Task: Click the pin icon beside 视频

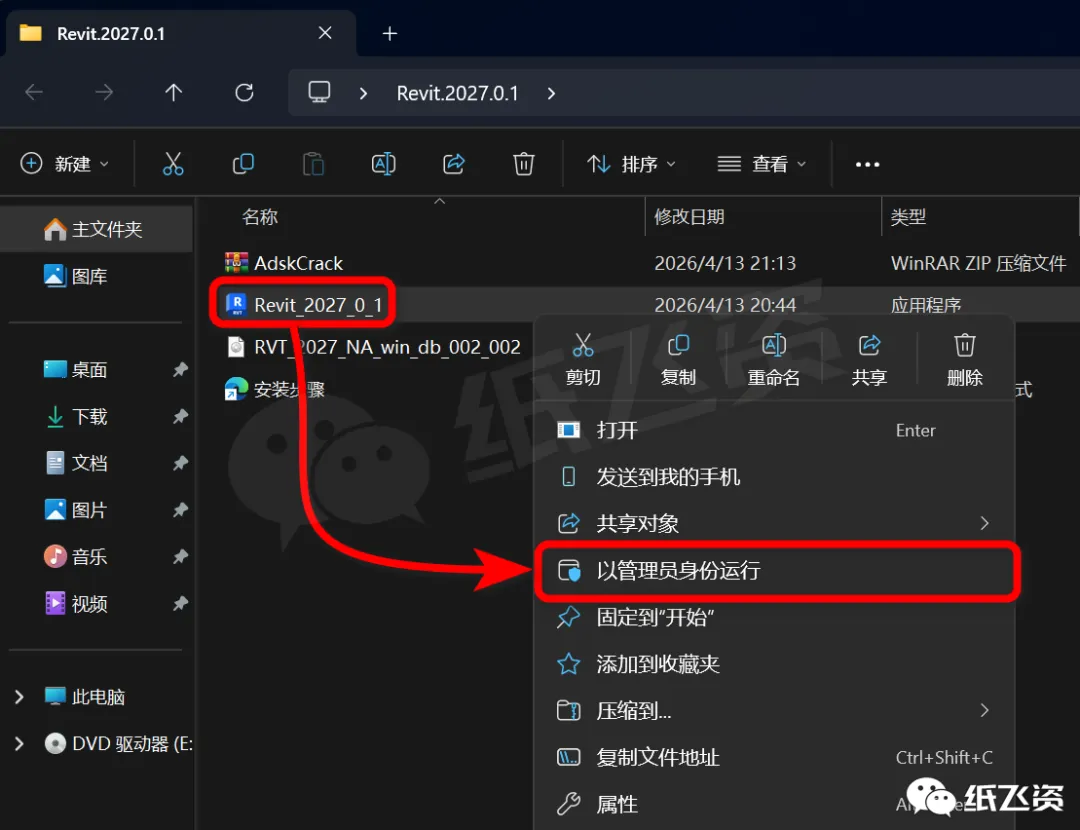Action: point(180,603)
